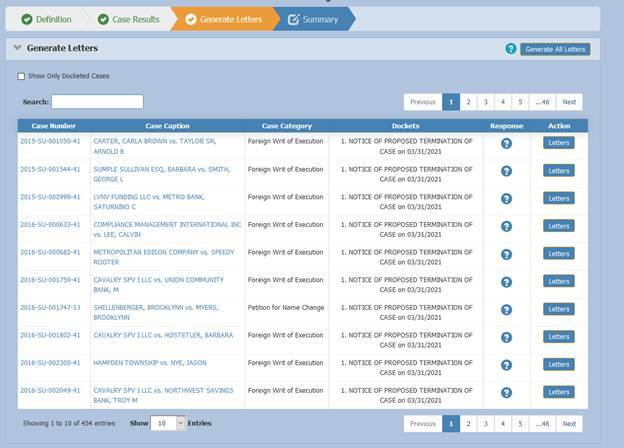
Task: Go to page 4 in top pagination
Action: tap(503, 102)
